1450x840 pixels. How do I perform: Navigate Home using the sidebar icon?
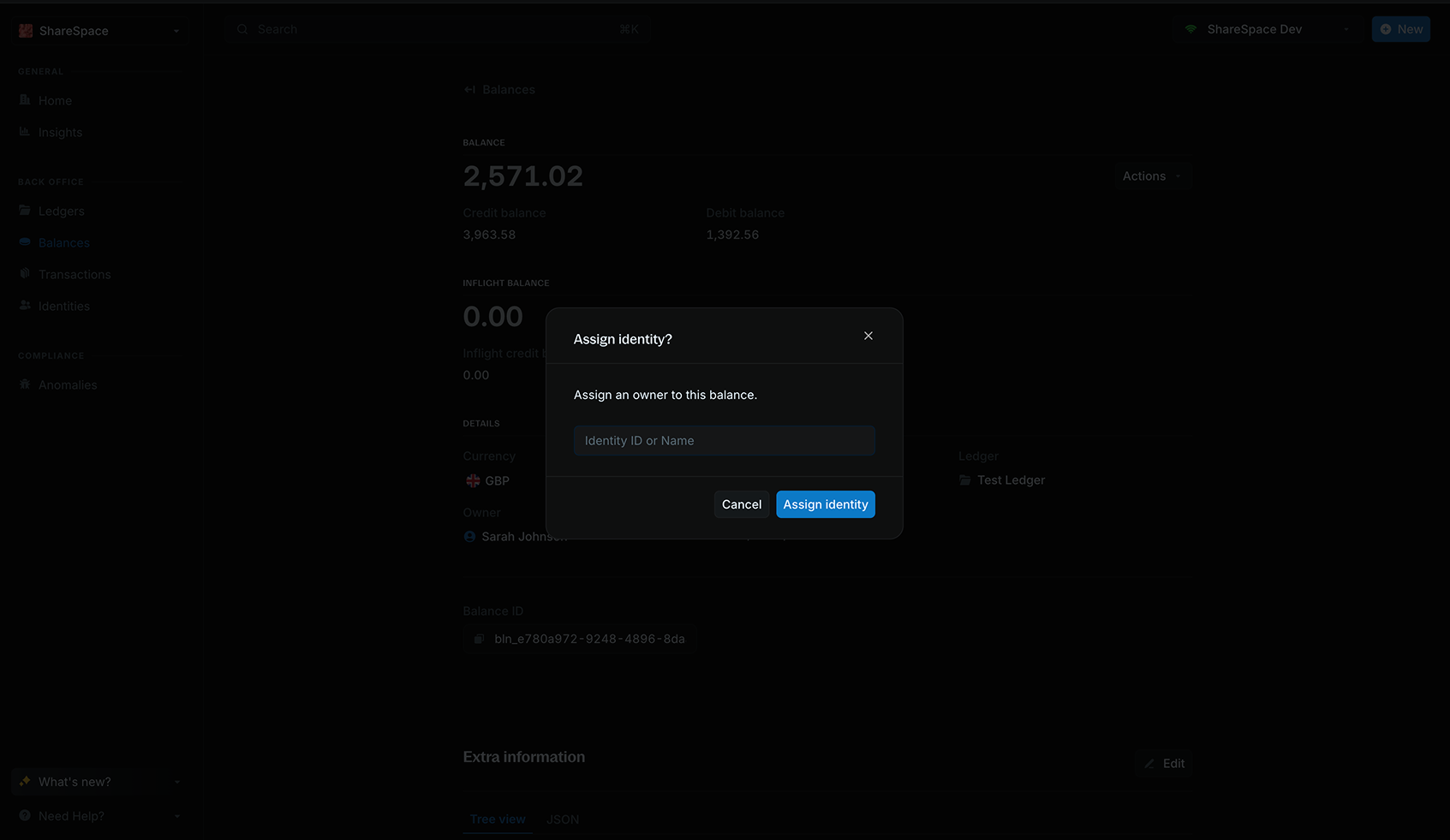coord(55,100)
